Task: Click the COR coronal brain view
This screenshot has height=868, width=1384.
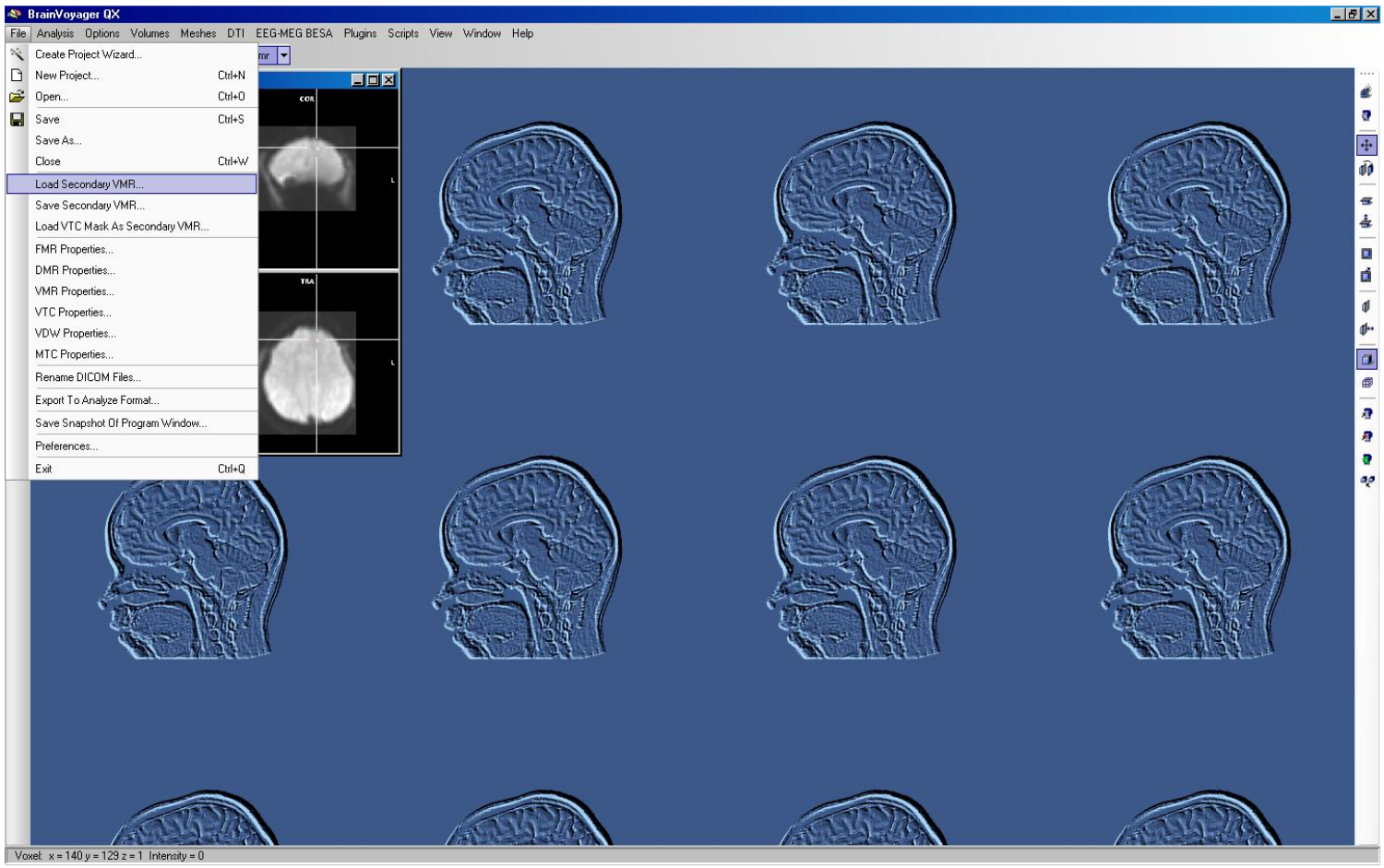Action: (328, 179)
